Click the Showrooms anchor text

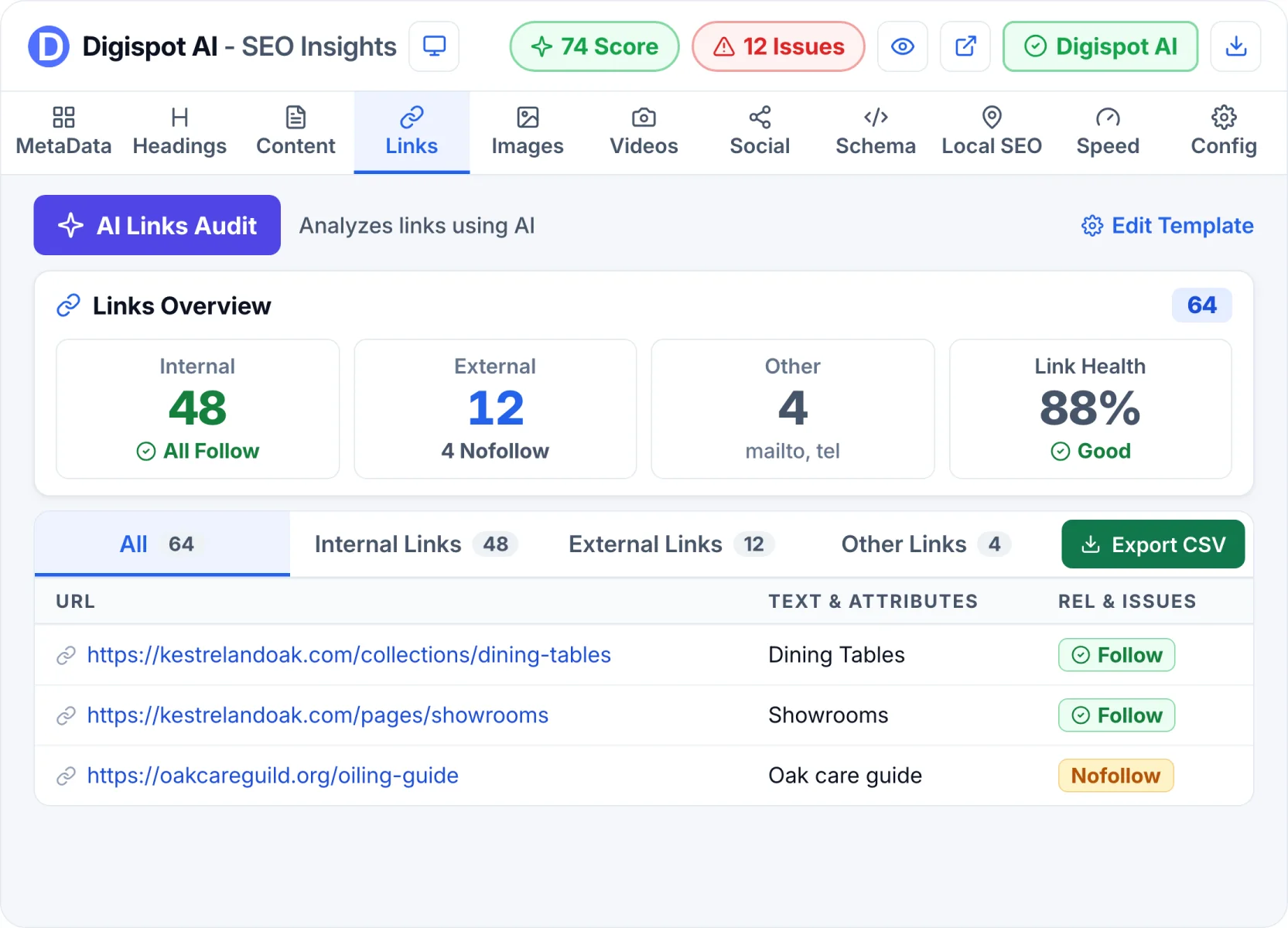[828, 715]
